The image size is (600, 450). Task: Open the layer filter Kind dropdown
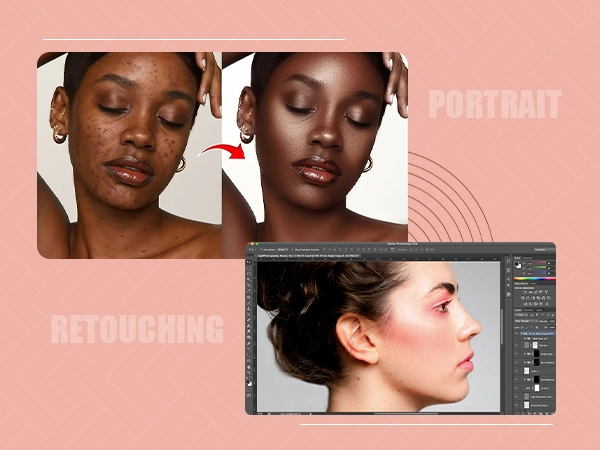(519, 315)
